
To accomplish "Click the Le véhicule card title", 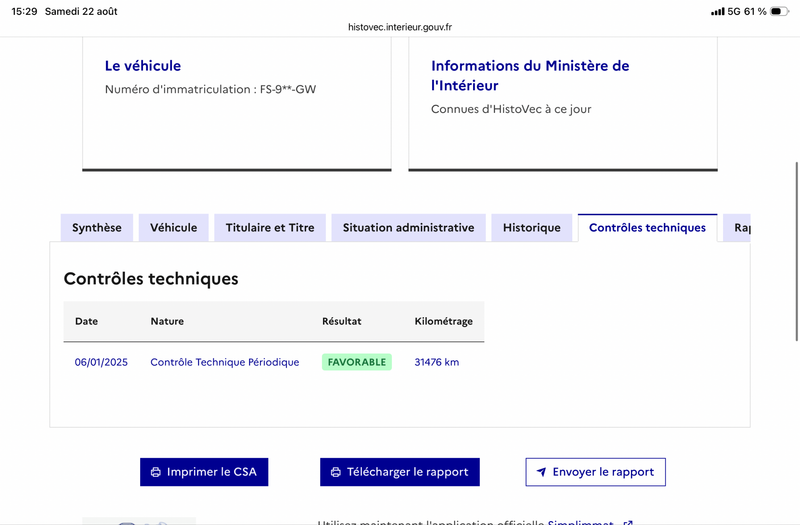I will pyautogui.click(x=143, y=66).
